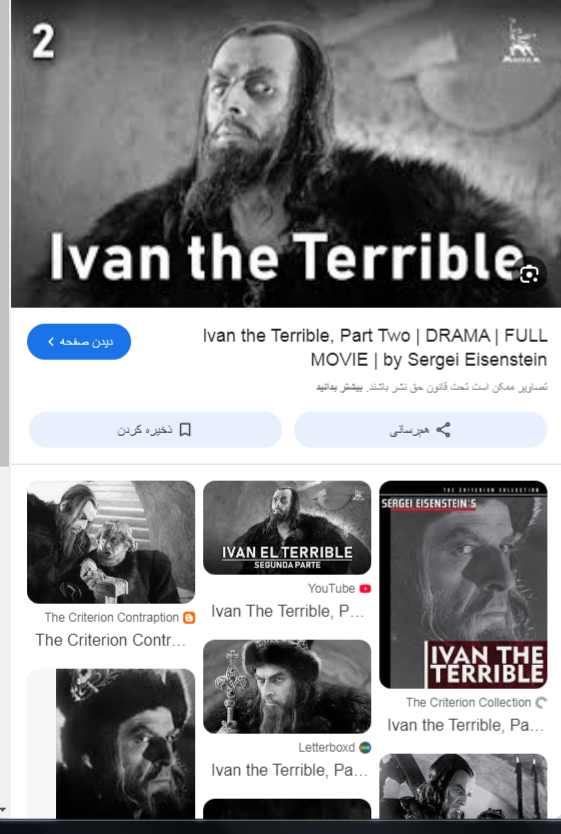561x834 pixels.
Task: Open the Ivan The Terrible YouTube result title
Action: [x=288, y=611]
